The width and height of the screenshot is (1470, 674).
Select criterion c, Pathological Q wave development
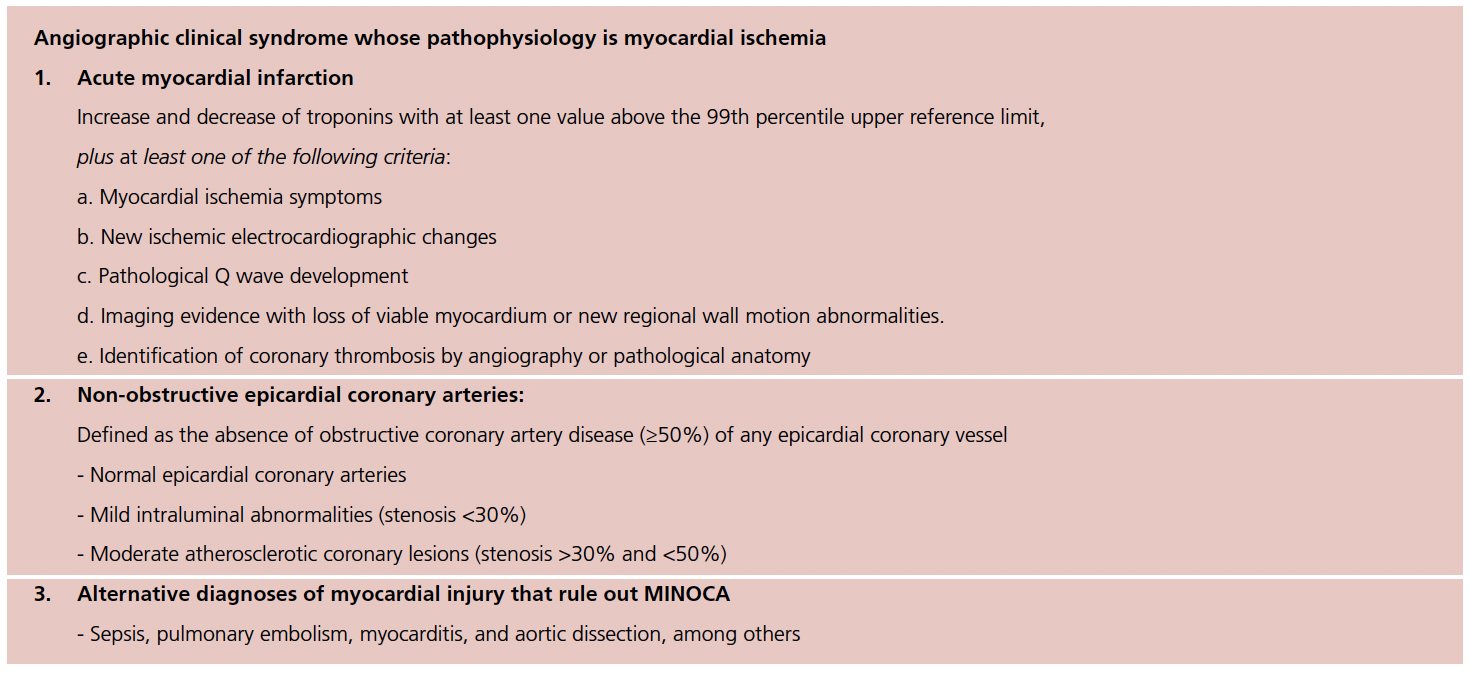coord(243,276)
